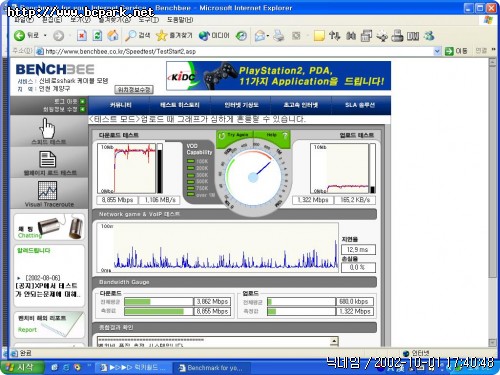Click the download 8,855 Mbps bandwidth gauge bar
500x375 pixels.
[x=158, y=311]
